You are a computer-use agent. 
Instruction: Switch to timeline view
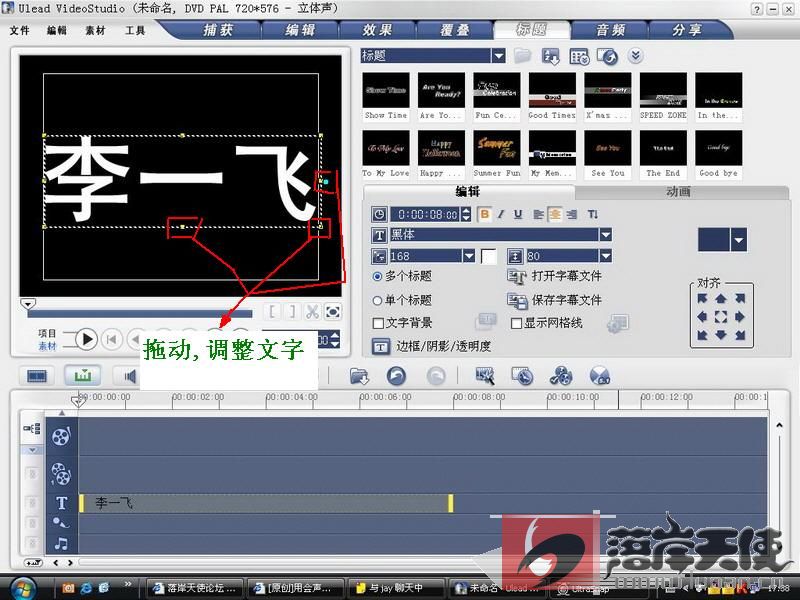[82, 377]
